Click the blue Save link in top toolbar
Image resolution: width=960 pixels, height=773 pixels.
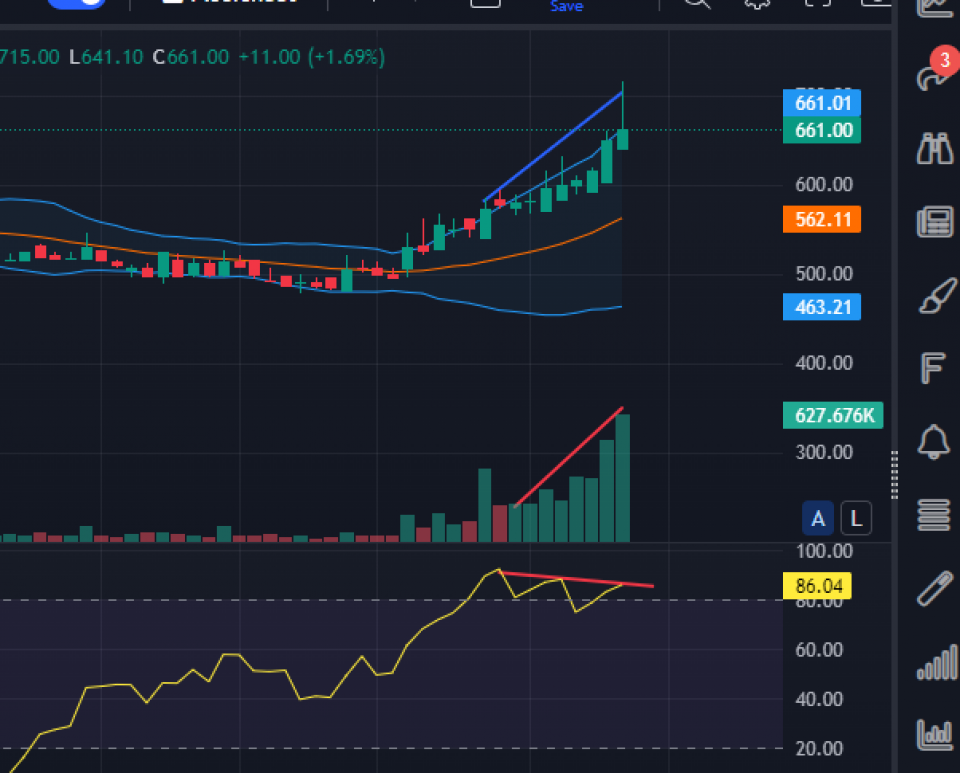tap(566, 7)
